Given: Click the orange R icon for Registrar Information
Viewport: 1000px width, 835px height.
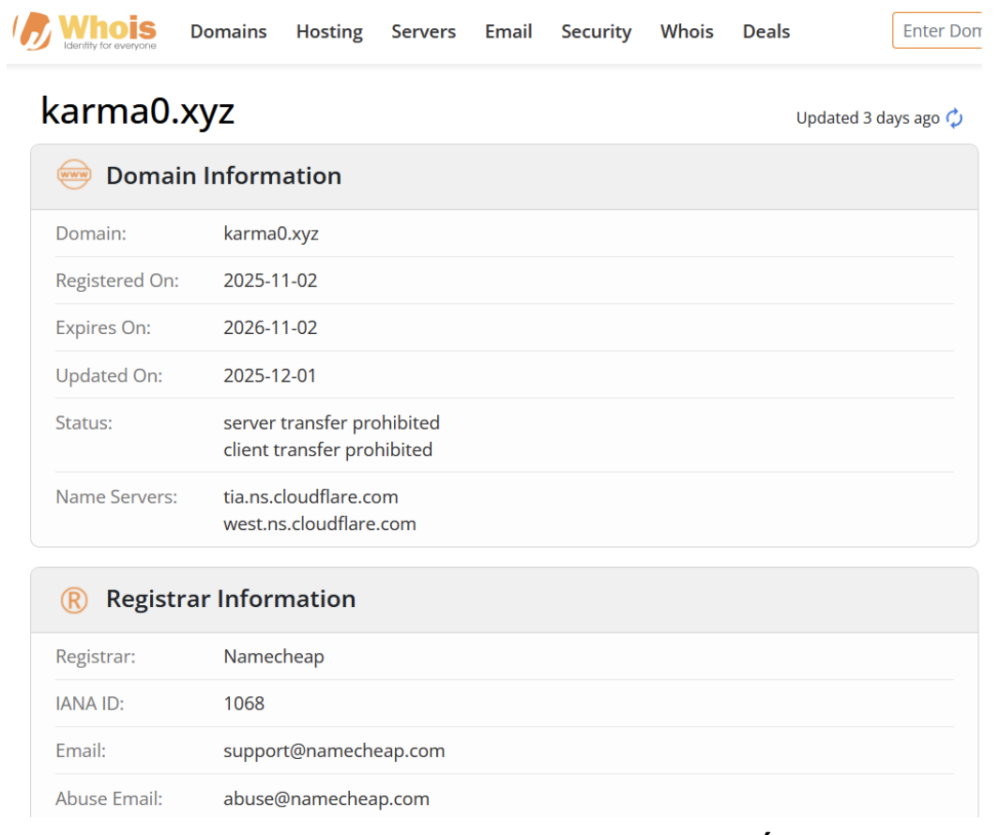Looking at the screenshot, I should point(74,599).
